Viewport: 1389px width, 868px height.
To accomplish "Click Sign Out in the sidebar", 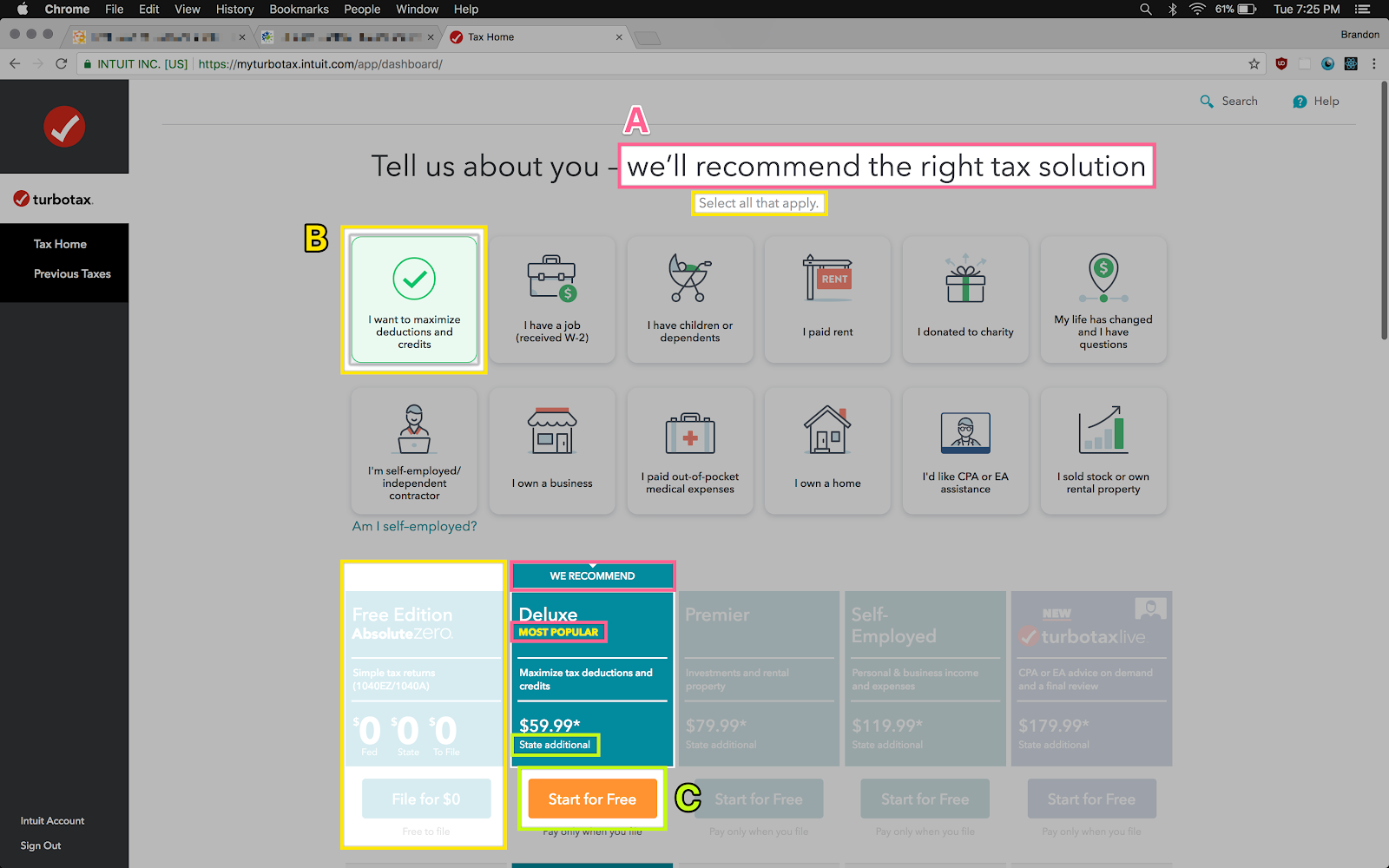I will [x=41, y=846].
